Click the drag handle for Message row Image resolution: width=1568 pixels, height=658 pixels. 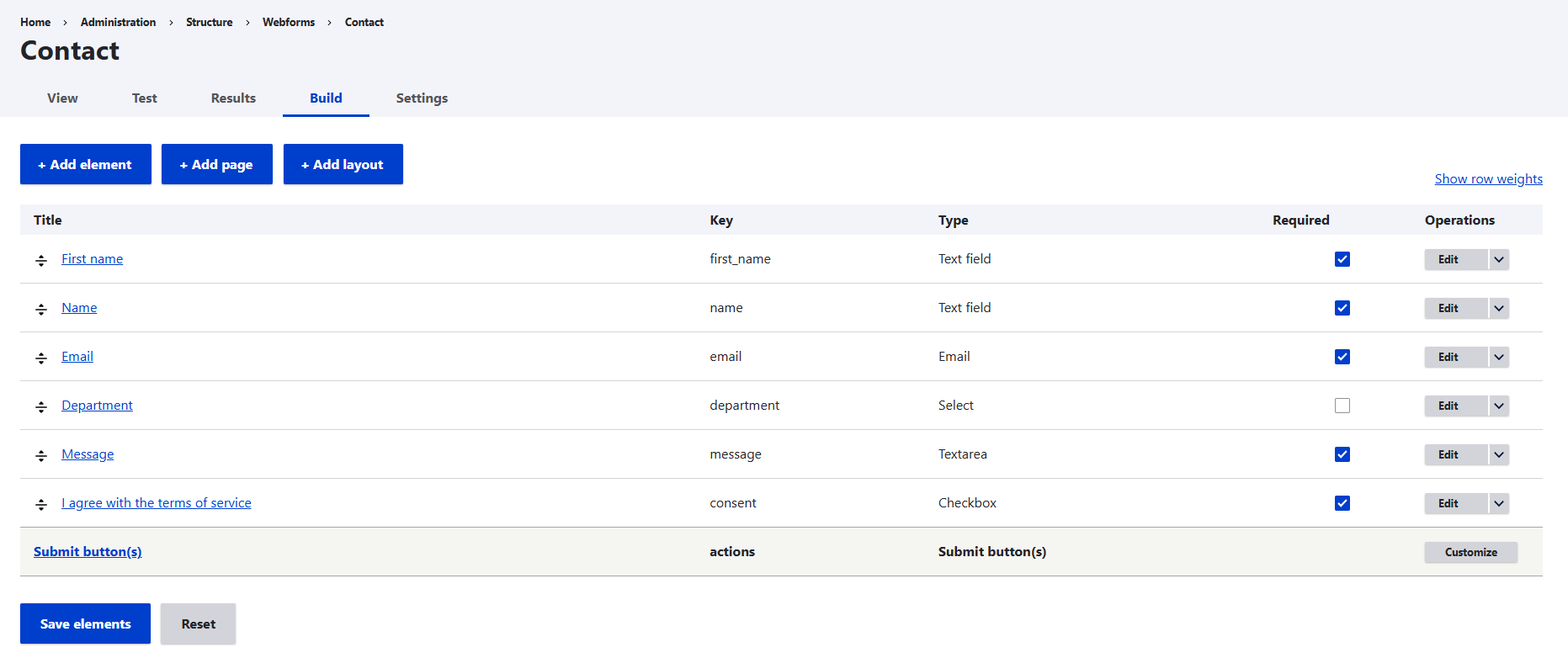(x=41, y=456)
